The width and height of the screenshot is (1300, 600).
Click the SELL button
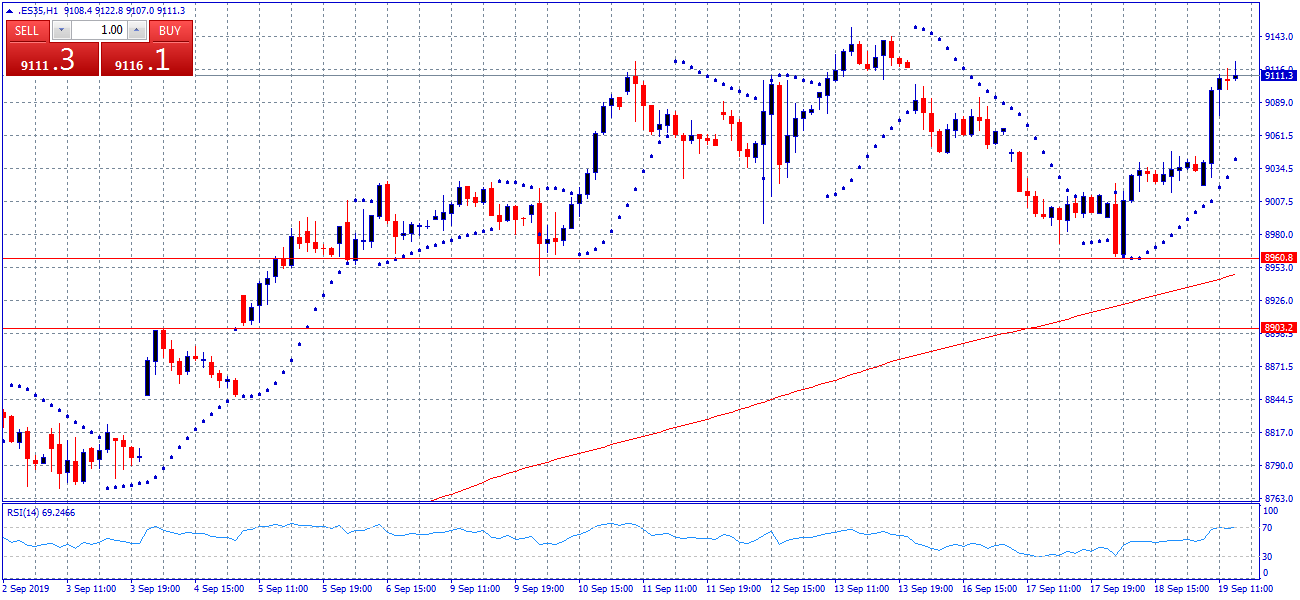point(27,30)
